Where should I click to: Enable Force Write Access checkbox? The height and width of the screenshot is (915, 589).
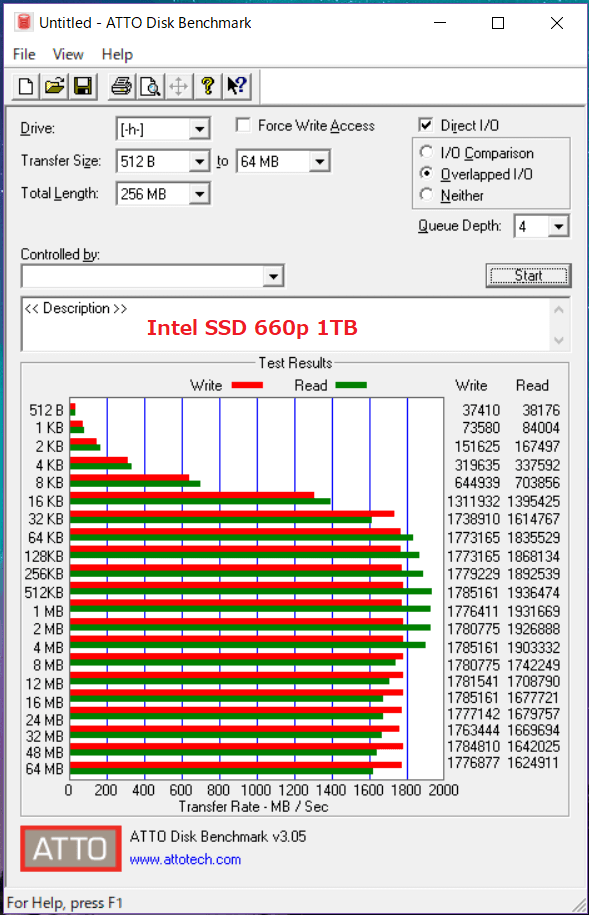(243, 125)
